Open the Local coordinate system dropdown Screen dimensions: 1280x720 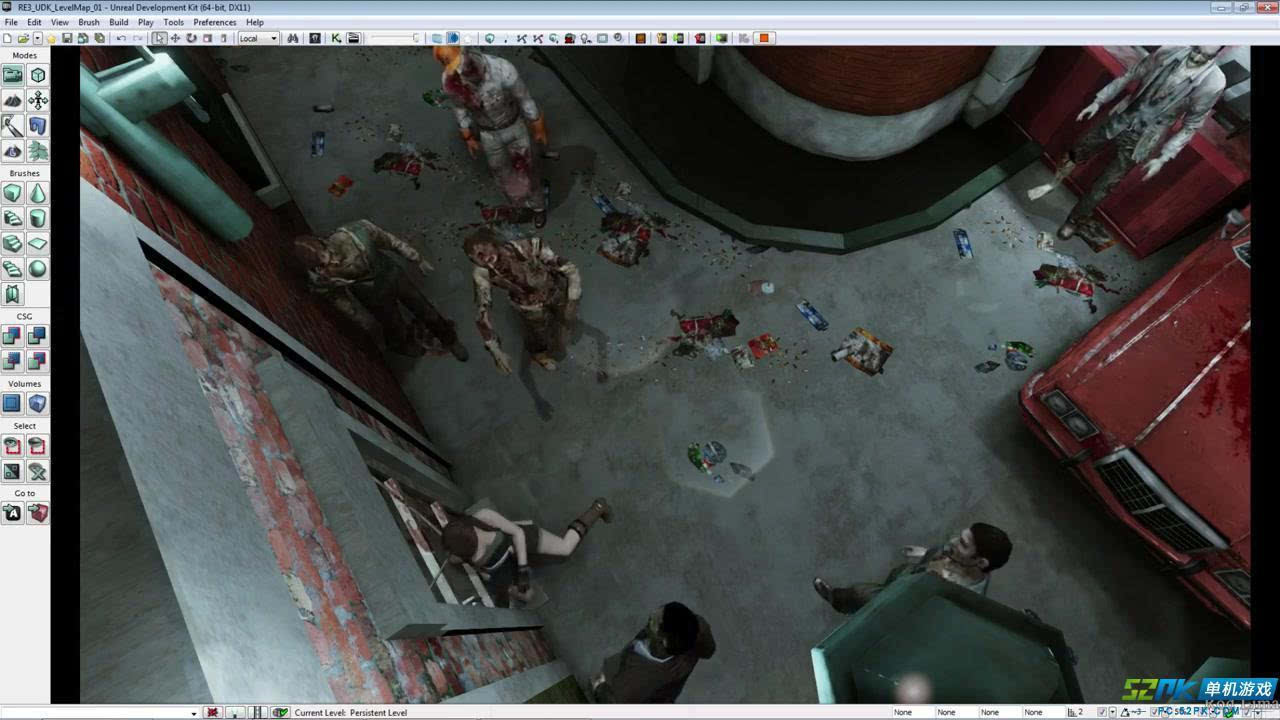258,38
